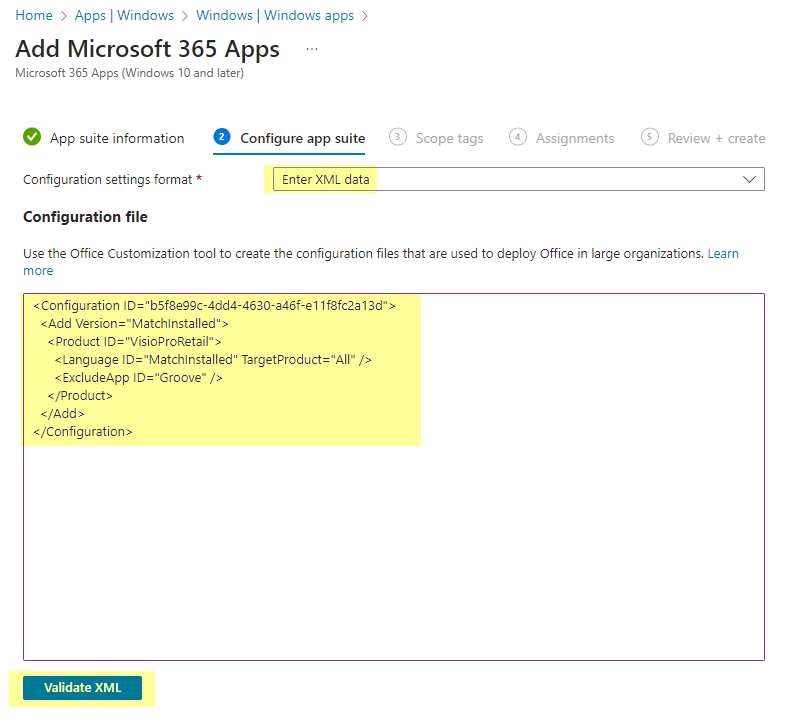Switch to the Scope tags tab
Image resolution: width=792 pixels, height=721 pixels.
pyautogui.click(x=450, y=138)
